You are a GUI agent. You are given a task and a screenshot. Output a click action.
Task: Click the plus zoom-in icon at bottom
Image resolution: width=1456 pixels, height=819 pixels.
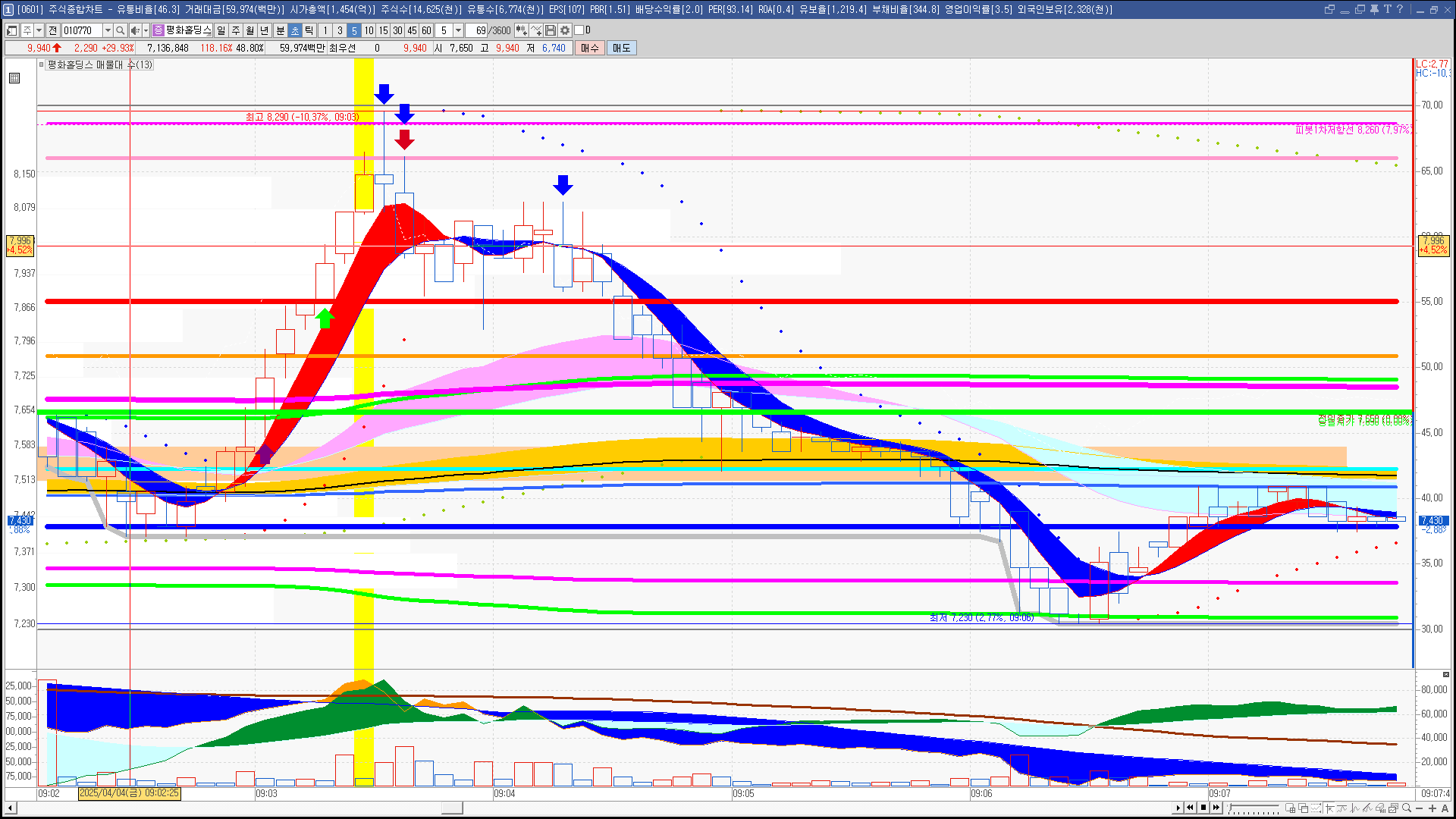click(x=1432, y=808)
